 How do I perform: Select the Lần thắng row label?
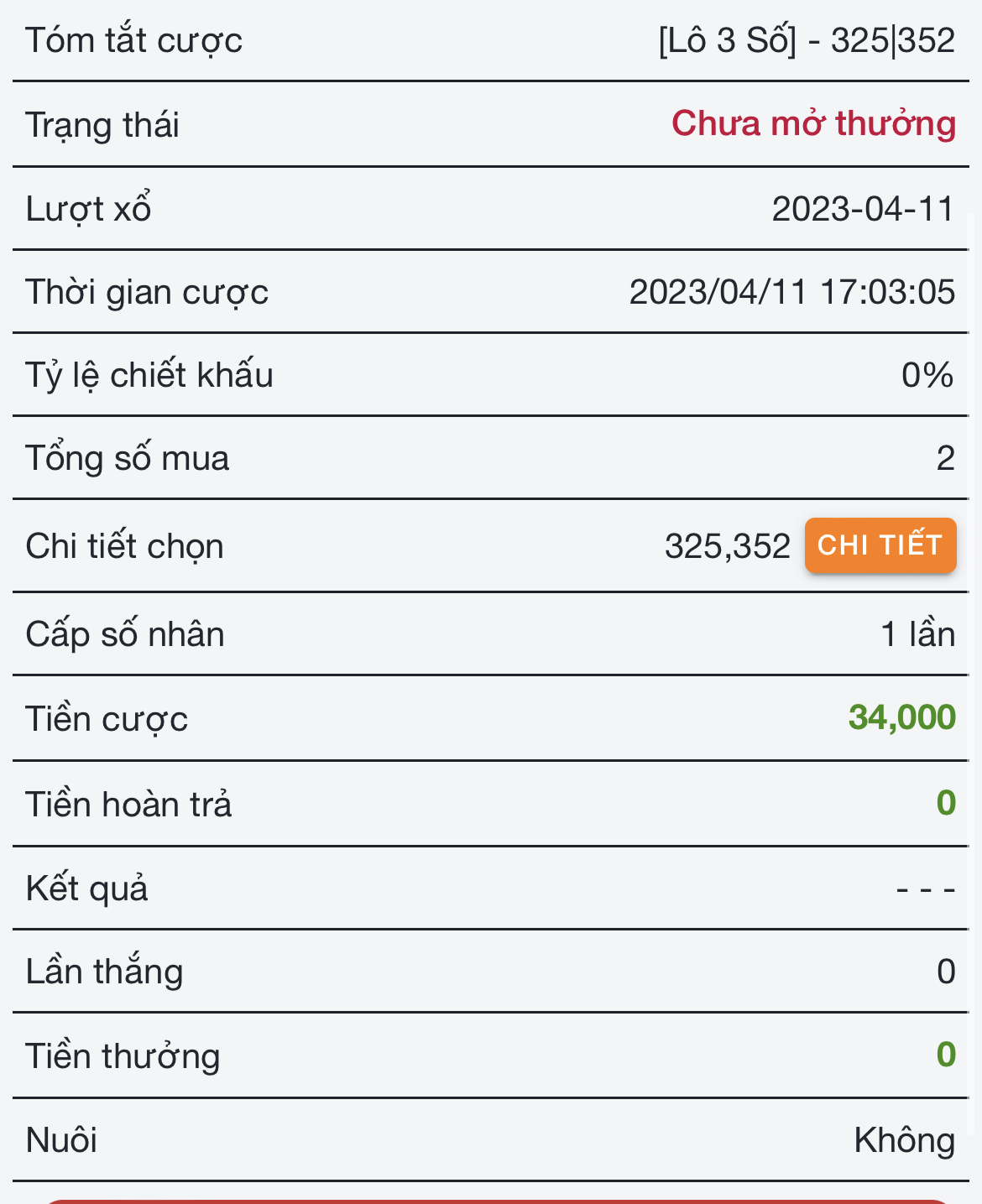pos(104,972)
